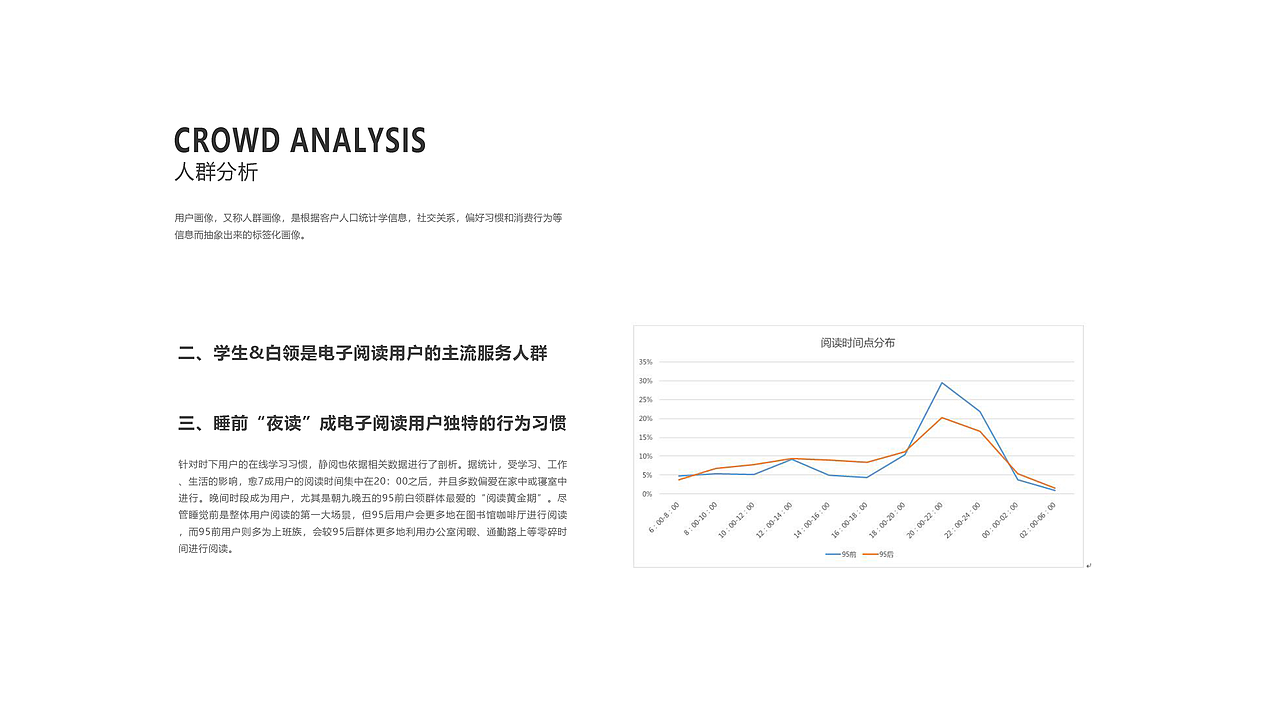Click the 'CROWD ANALYSIS' heading
Image resolution: width=1280 pixels, height=726 pixels.
tap(300, 140)
